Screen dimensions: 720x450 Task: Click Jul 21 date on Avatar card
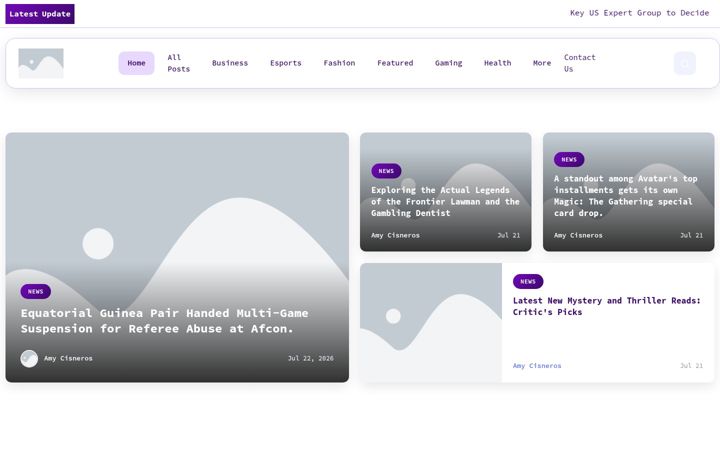point(691,235)
